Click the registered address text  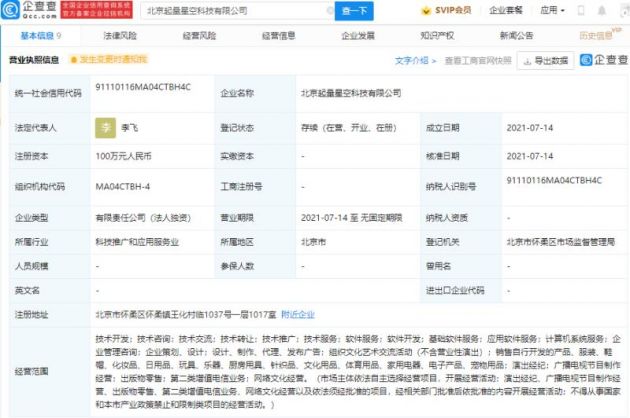tap(186, 314)
